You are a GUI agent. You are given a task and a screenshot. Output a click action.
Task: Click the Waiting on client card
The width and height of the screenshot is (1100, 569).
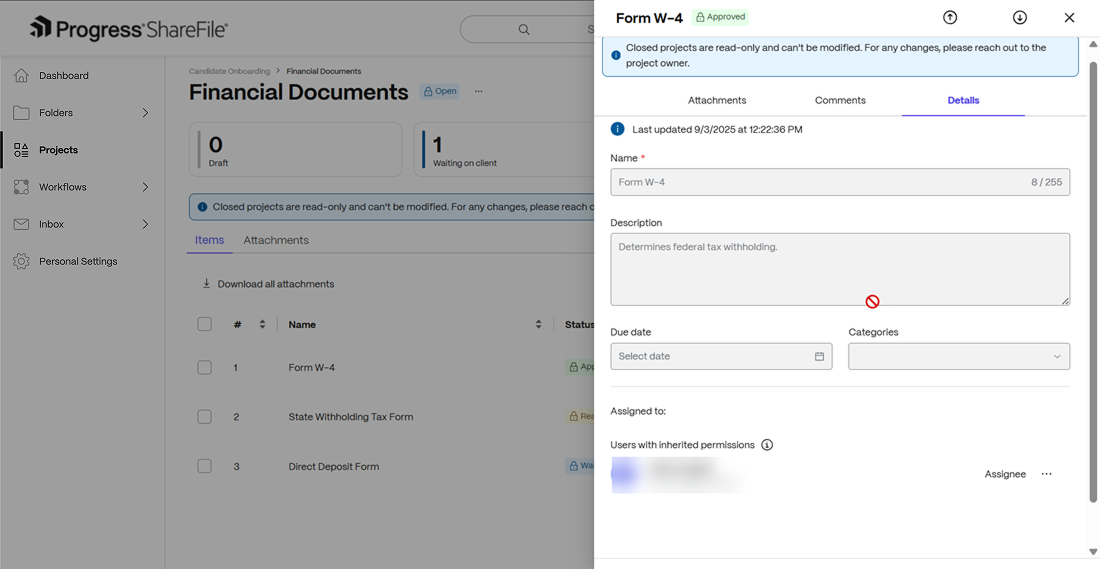tap(505, 149)
